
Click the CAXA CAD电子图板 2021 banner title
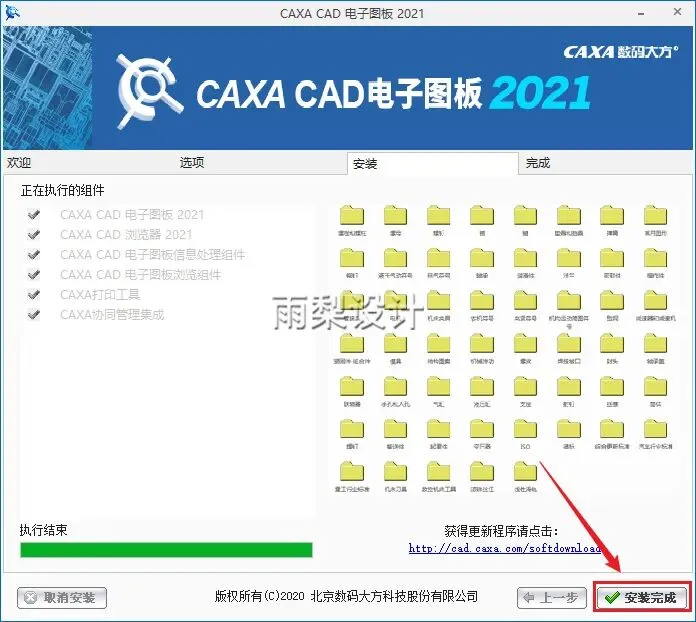pyautogui.click(x=393, y=93)
